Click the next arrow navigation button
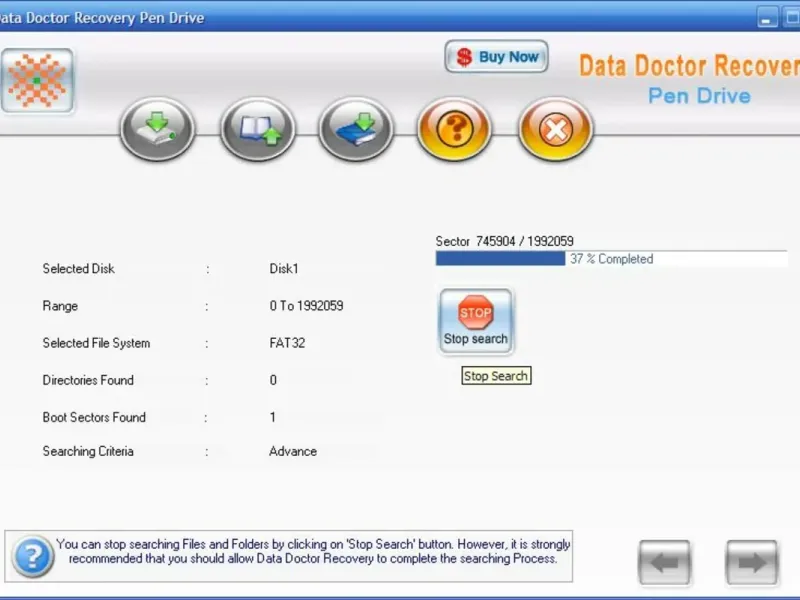This screenshot has height=600, width=800. (x=752, y=562)
